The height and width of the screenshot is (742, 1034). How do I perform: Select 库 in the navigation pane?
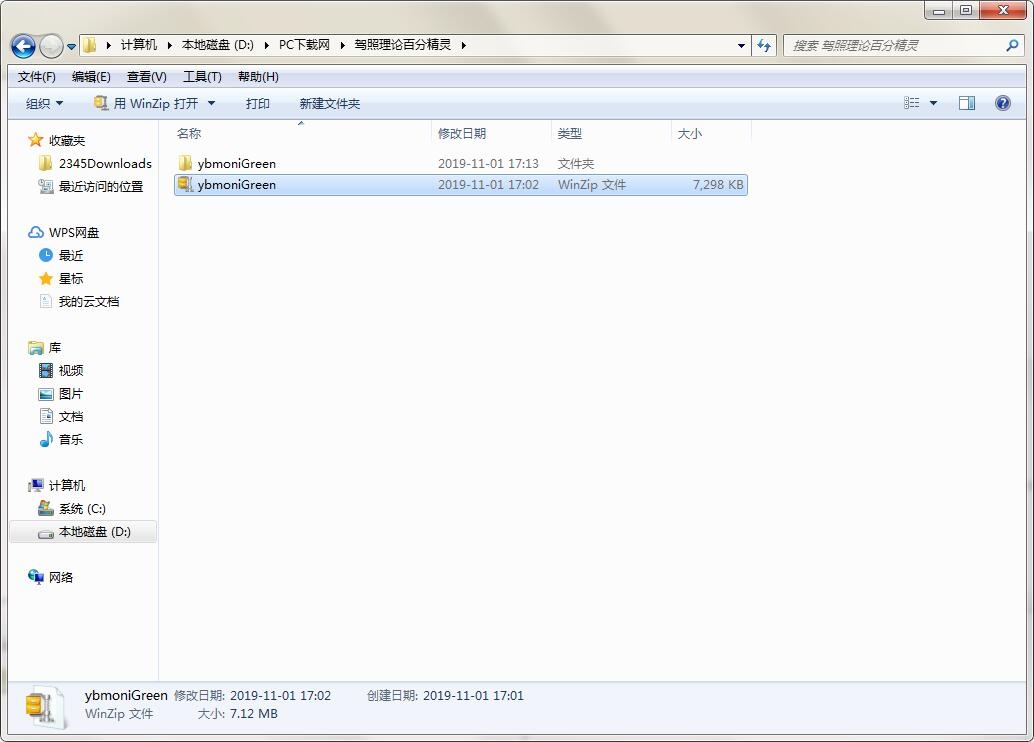click(45, 348)
